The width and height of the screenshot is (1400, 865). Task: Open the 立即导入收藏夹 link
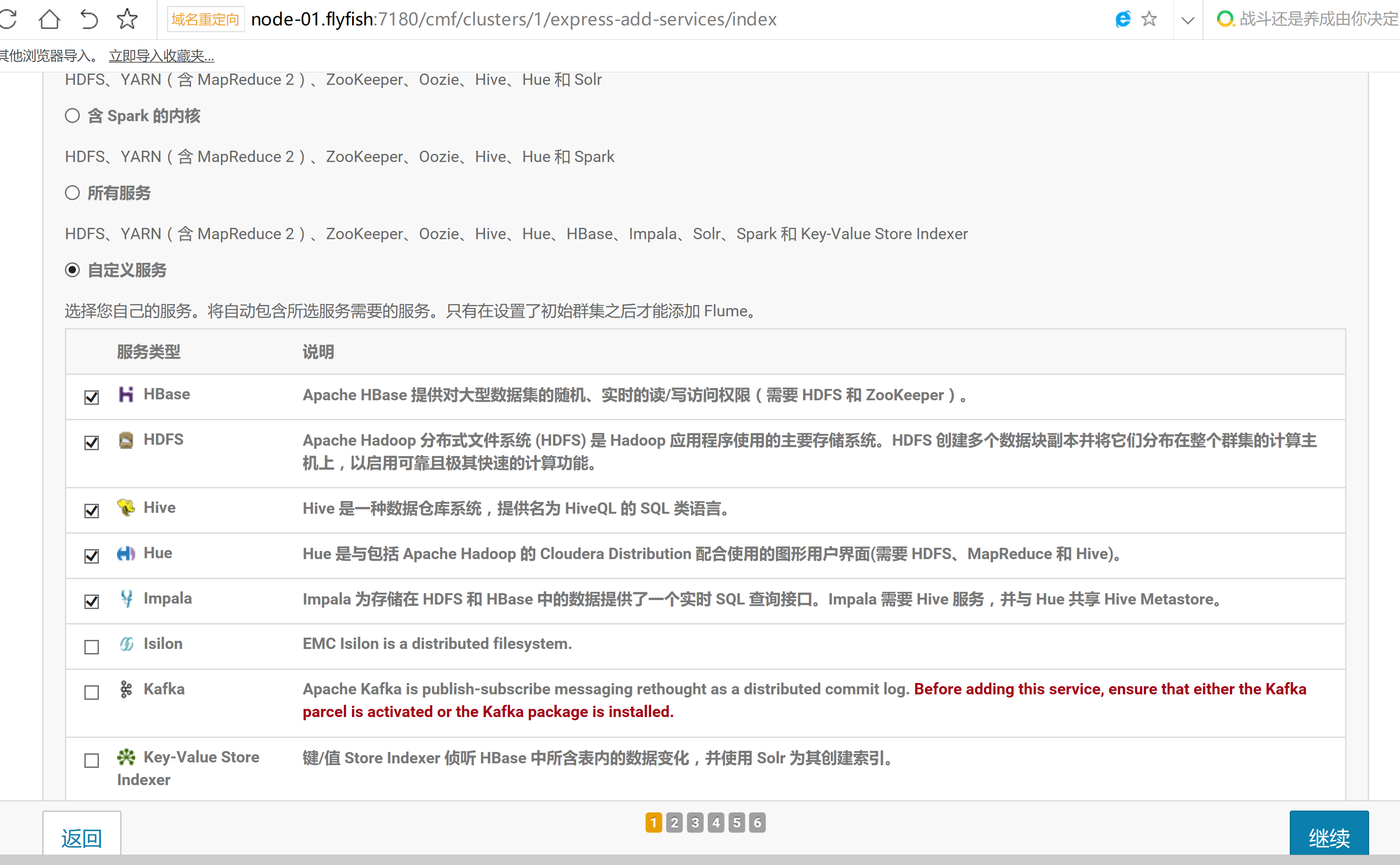point(161,56)
